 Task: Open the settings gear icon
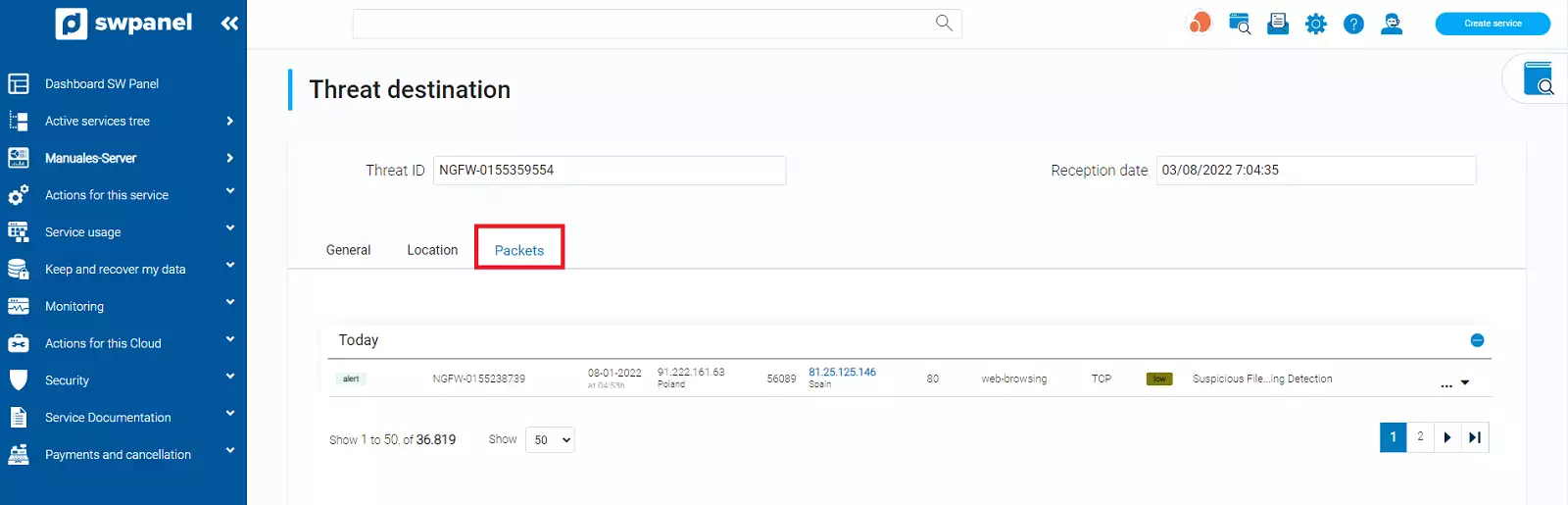pyautogui.click(x=1315, y=24)
